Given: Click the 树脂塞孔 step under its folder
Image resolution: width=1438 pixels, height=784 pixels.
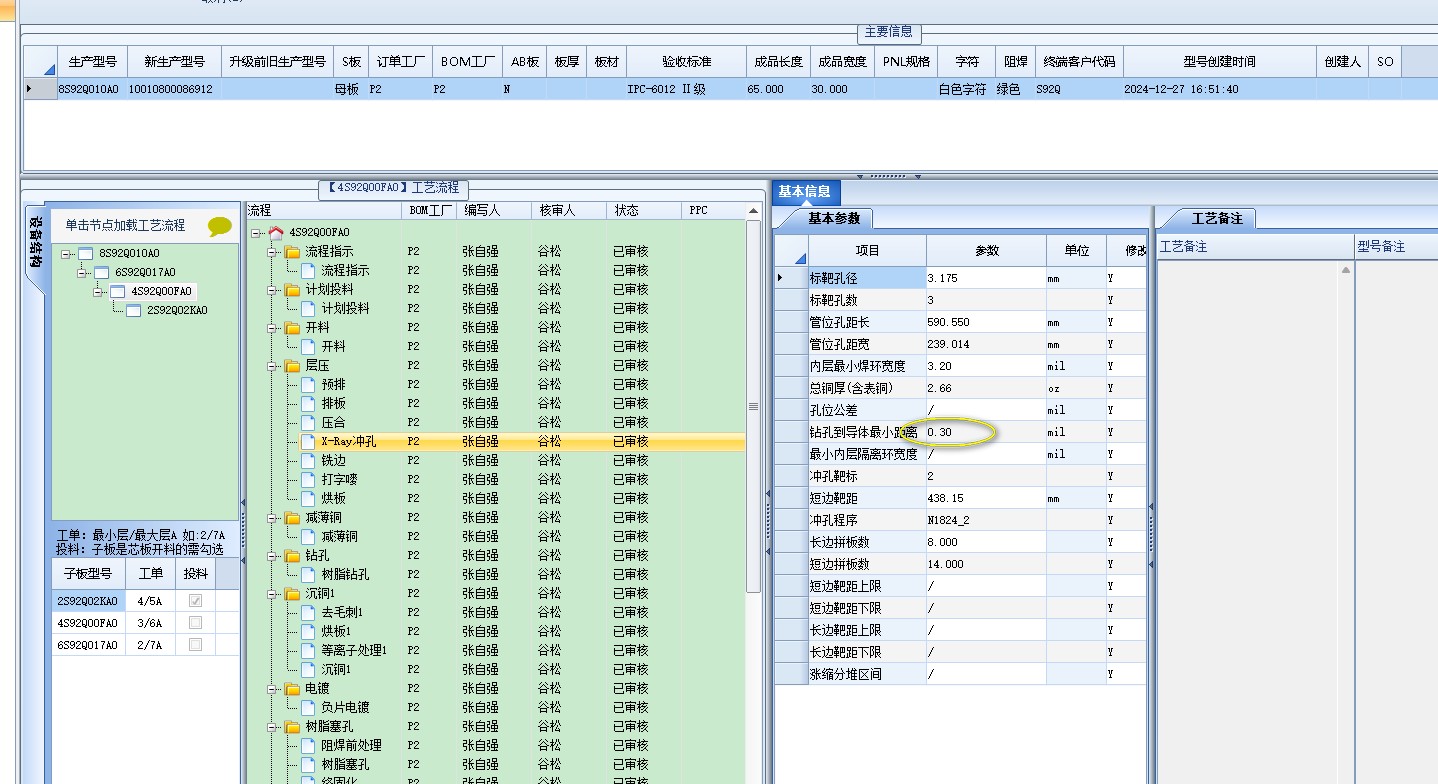Looking at the screenshot, I should coord(345,764).
